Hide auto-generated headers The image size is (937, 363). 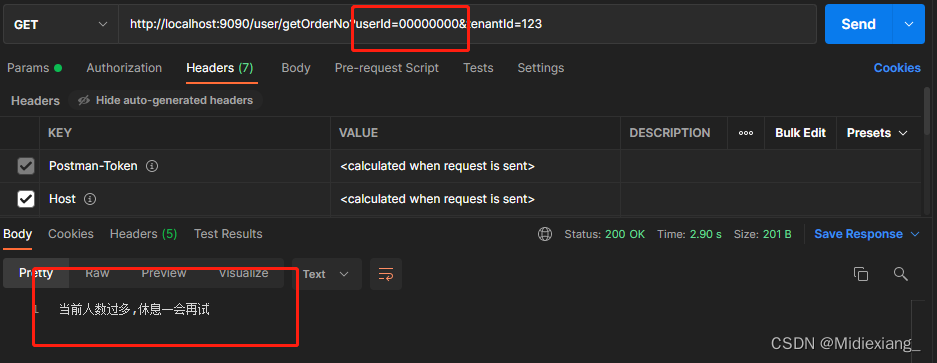(x=166, y=100)
